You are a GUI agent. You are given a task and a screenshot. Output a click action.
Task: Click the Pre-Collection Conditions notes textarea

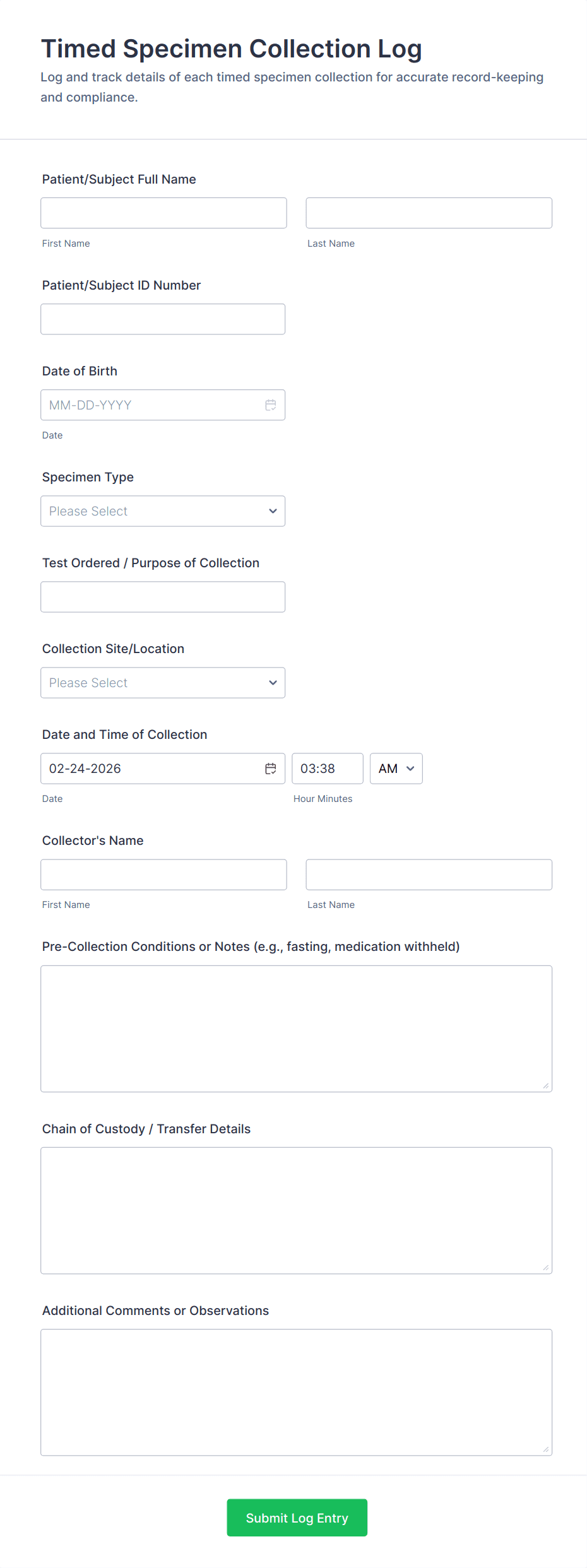click(296, 1029)
